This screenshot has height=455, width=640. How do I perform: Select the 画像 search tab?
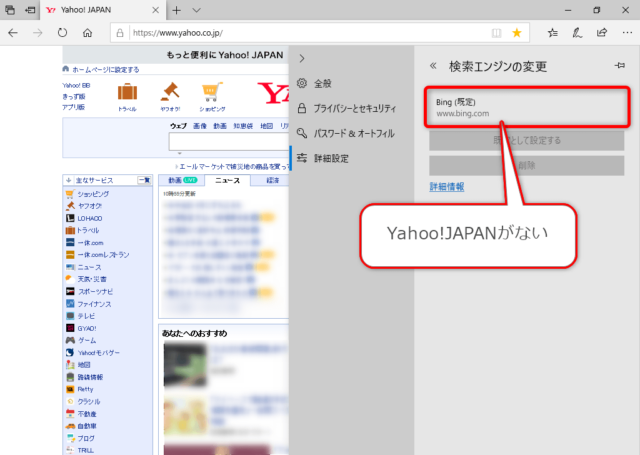[200, 126]
